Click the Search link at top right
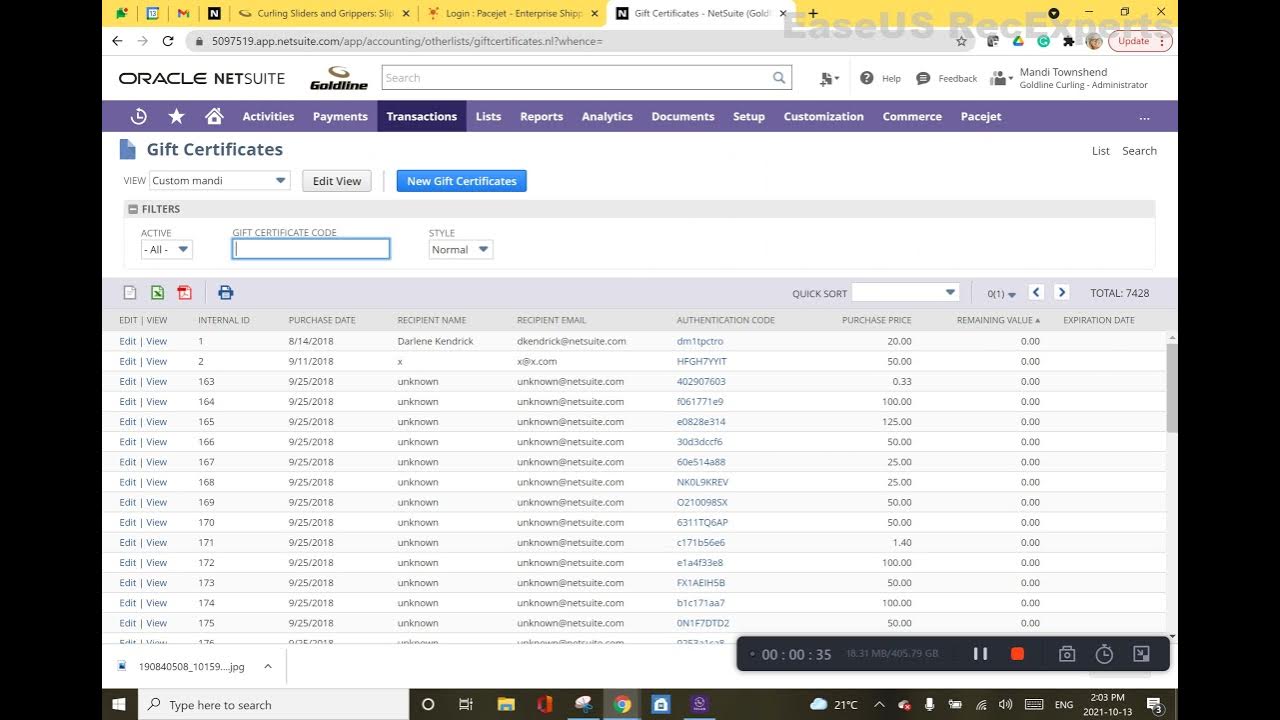This screenshot has width=1280, height=720. (x=1139, y=151)
